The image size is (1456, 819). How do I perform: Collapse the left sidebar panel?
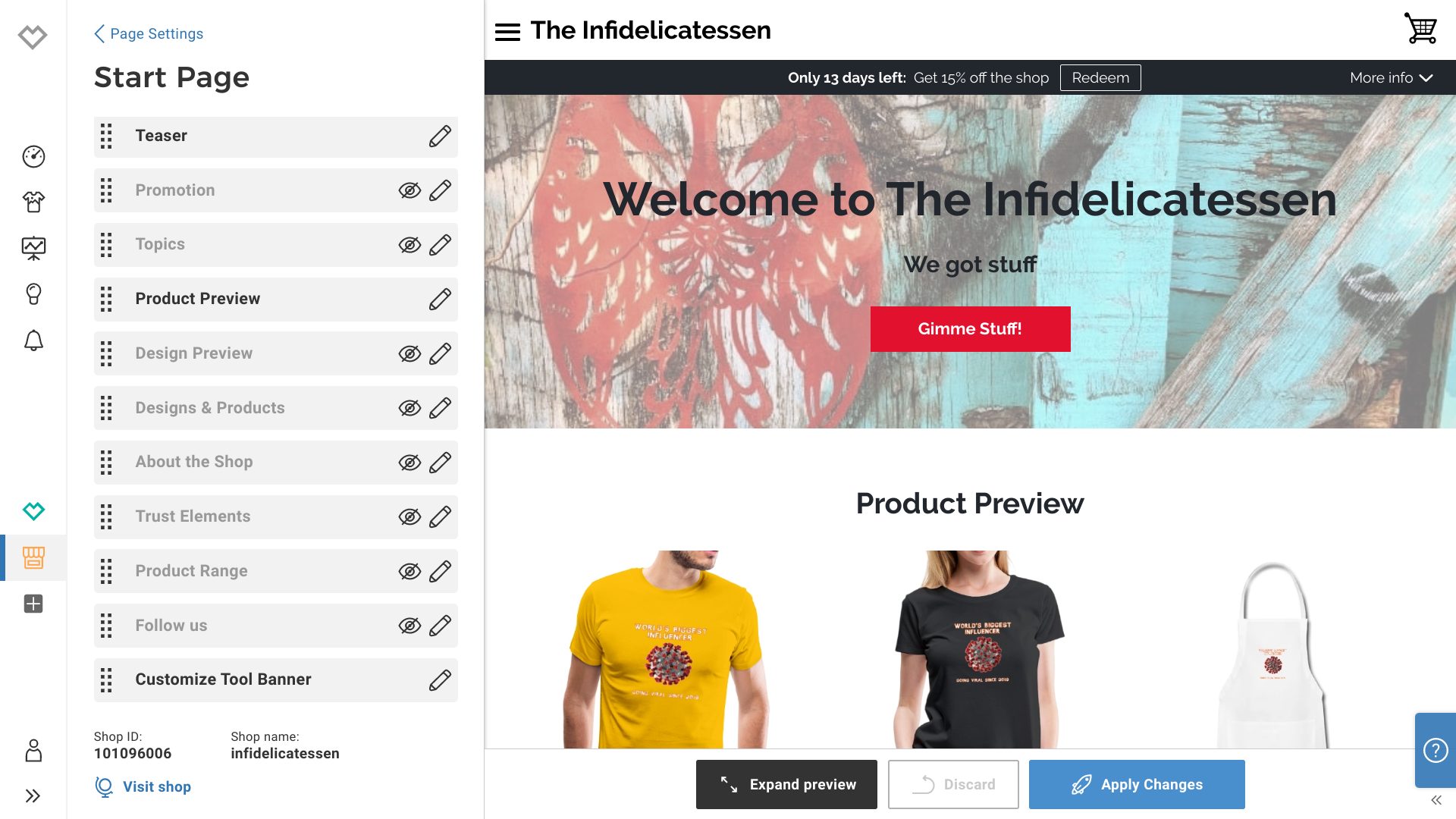pos(34,796)
